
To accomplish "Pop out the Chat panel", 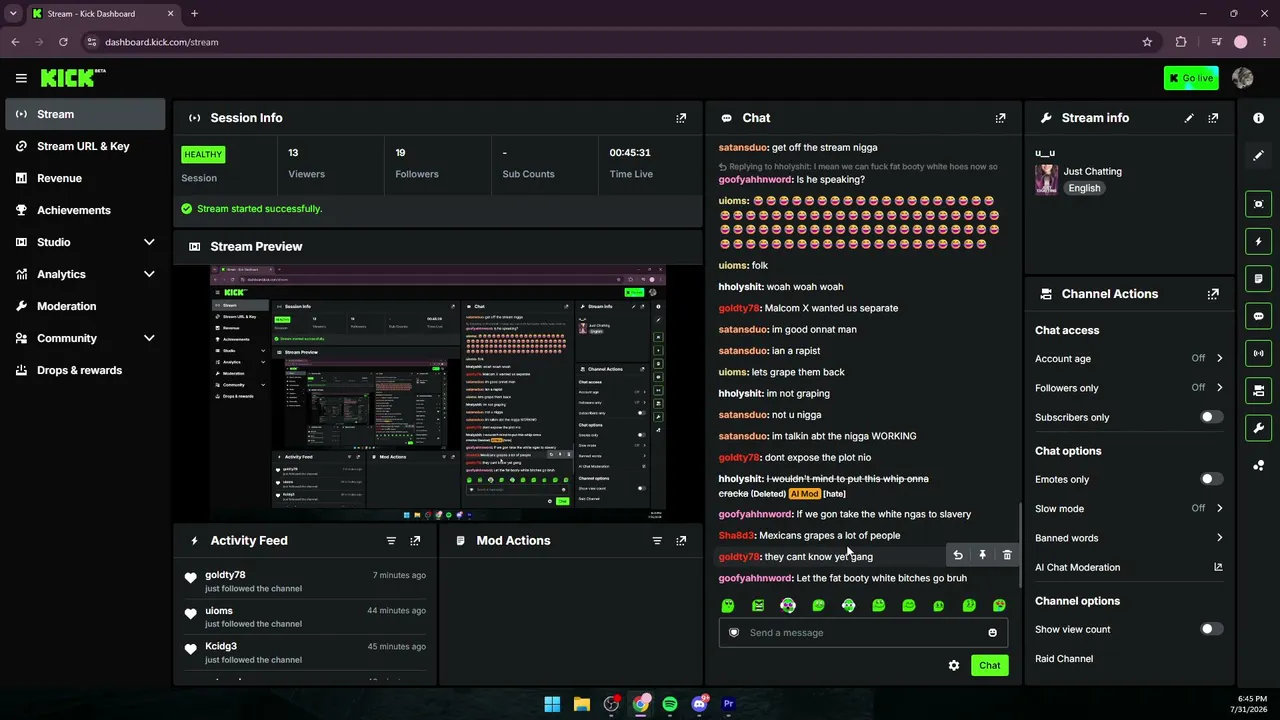I will point(1000,118).
